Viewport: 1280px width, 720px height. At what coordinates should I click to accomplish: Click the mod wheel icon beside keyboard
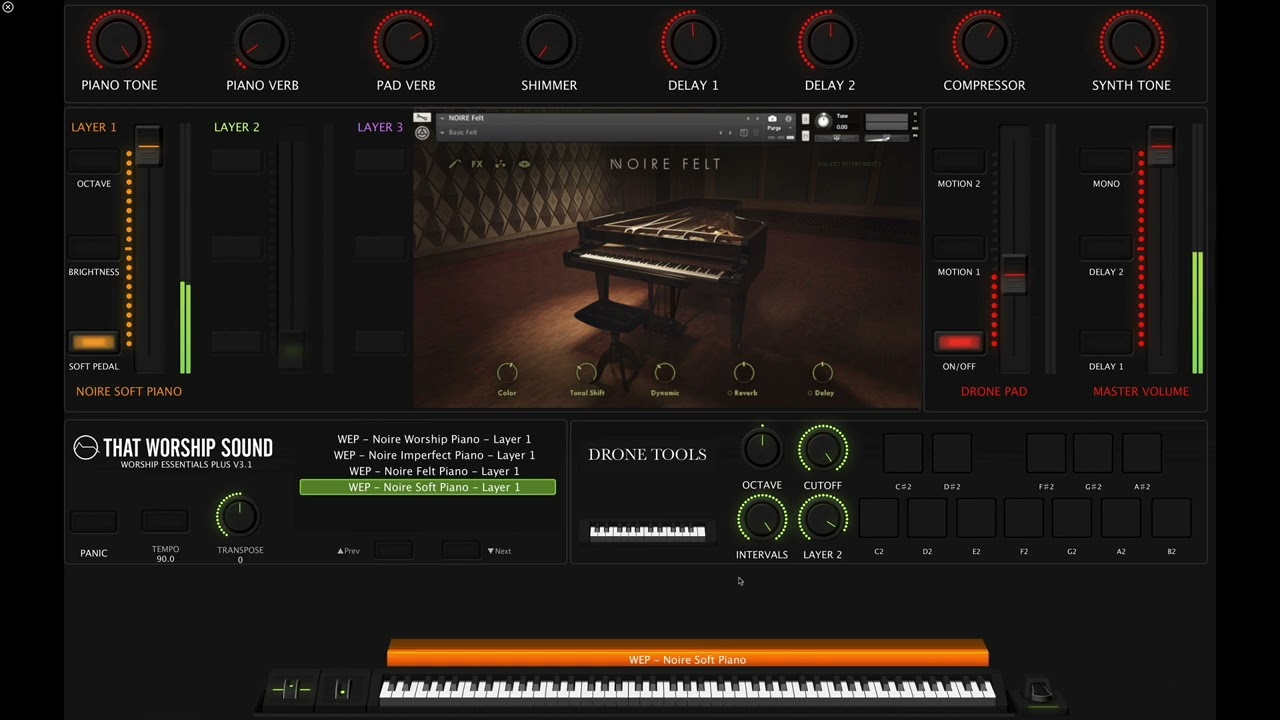click(x=343, y=689)
